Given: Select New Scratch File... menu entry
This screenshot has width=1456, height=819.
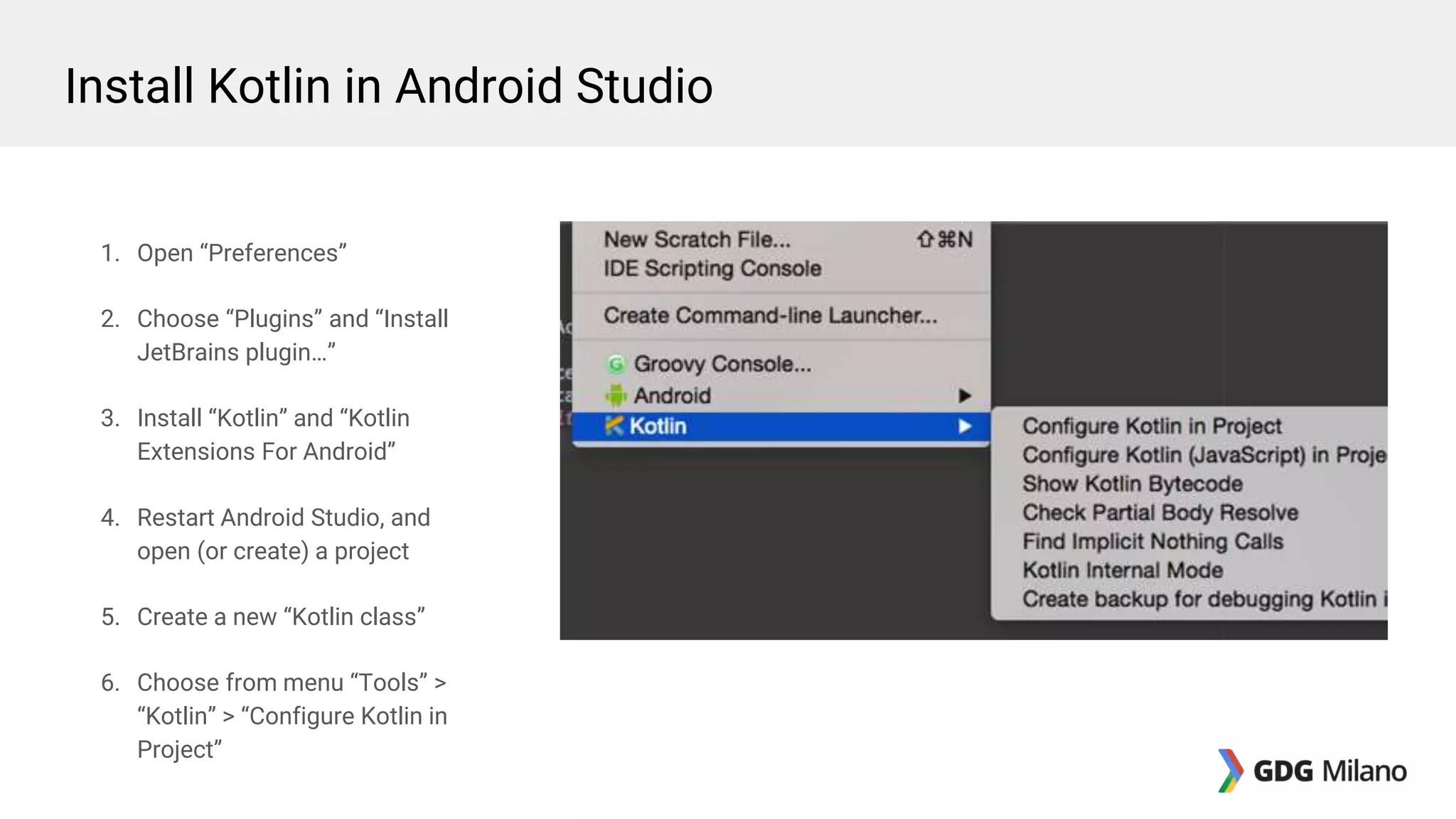Looking at the screenshot, I should [781, 240].
